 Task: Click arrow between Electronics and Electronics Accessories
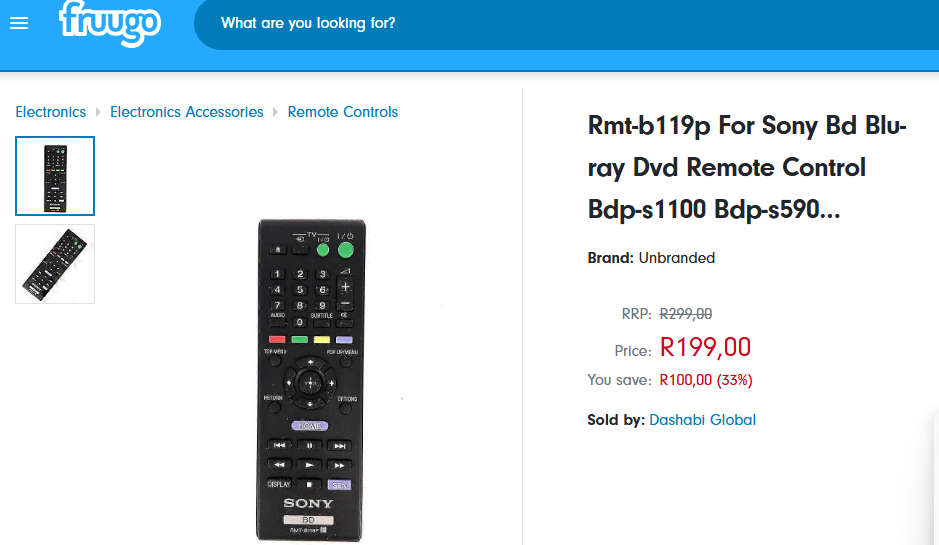[98, 112]
